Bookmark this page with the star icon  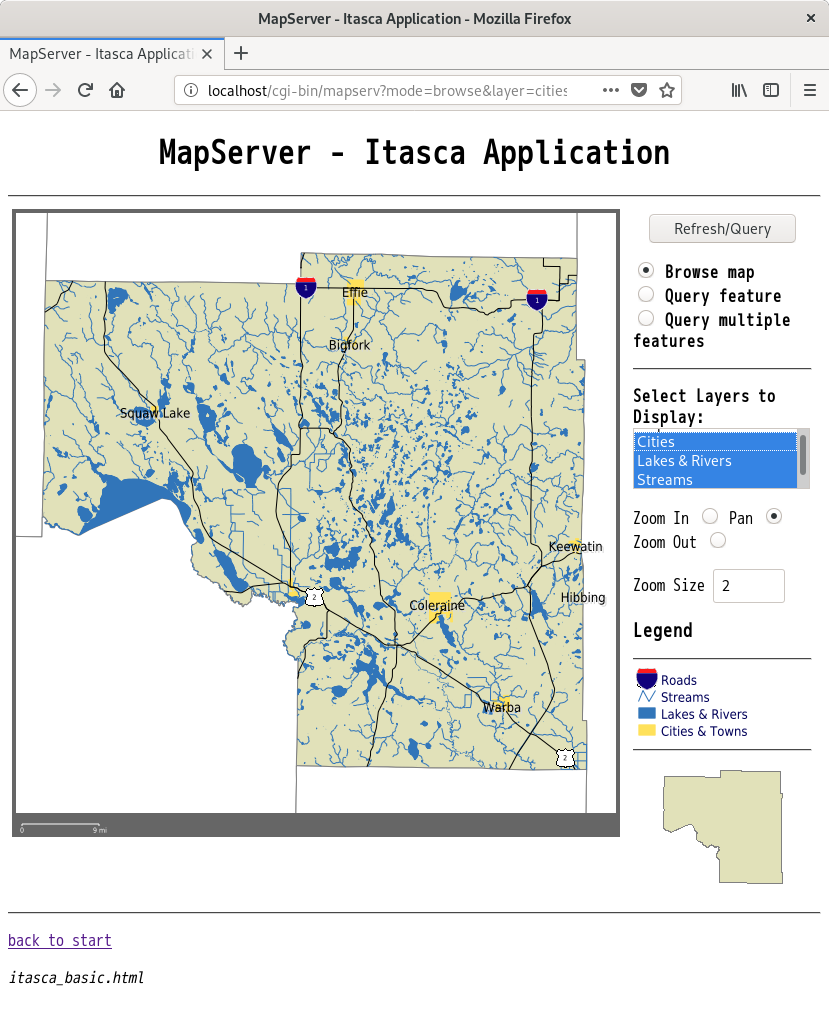[666, 90]
